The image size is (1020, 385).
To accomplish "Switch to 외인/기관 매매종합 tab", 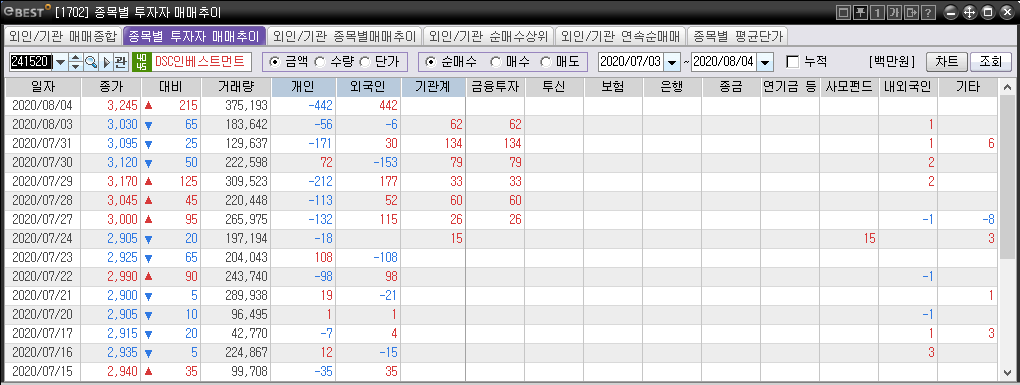I will 62,36.
